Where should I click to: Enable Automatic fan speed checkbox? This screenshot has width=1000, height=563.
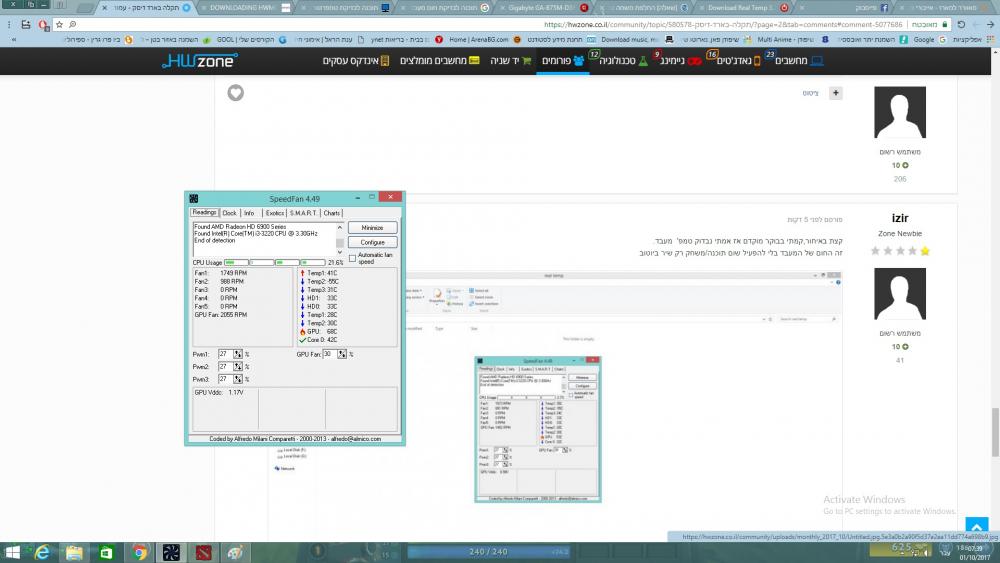click(353, 258)
